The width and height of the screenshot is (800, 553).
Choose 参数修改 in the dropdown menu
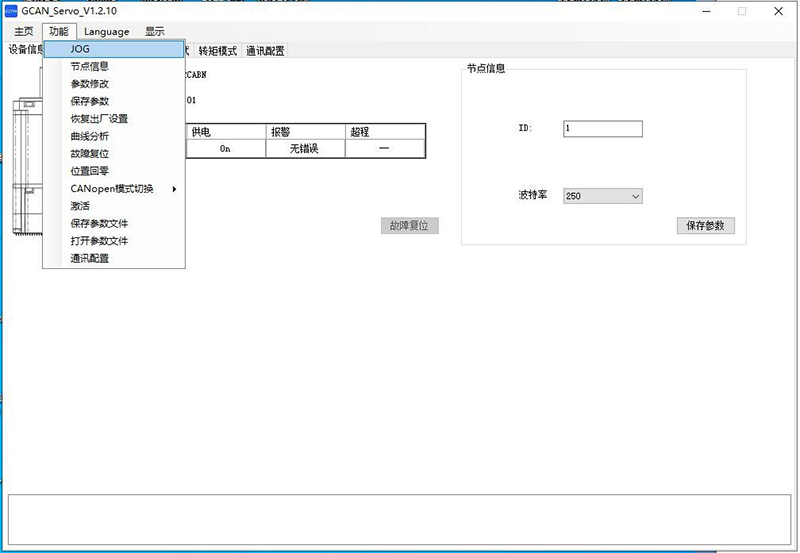89,84
